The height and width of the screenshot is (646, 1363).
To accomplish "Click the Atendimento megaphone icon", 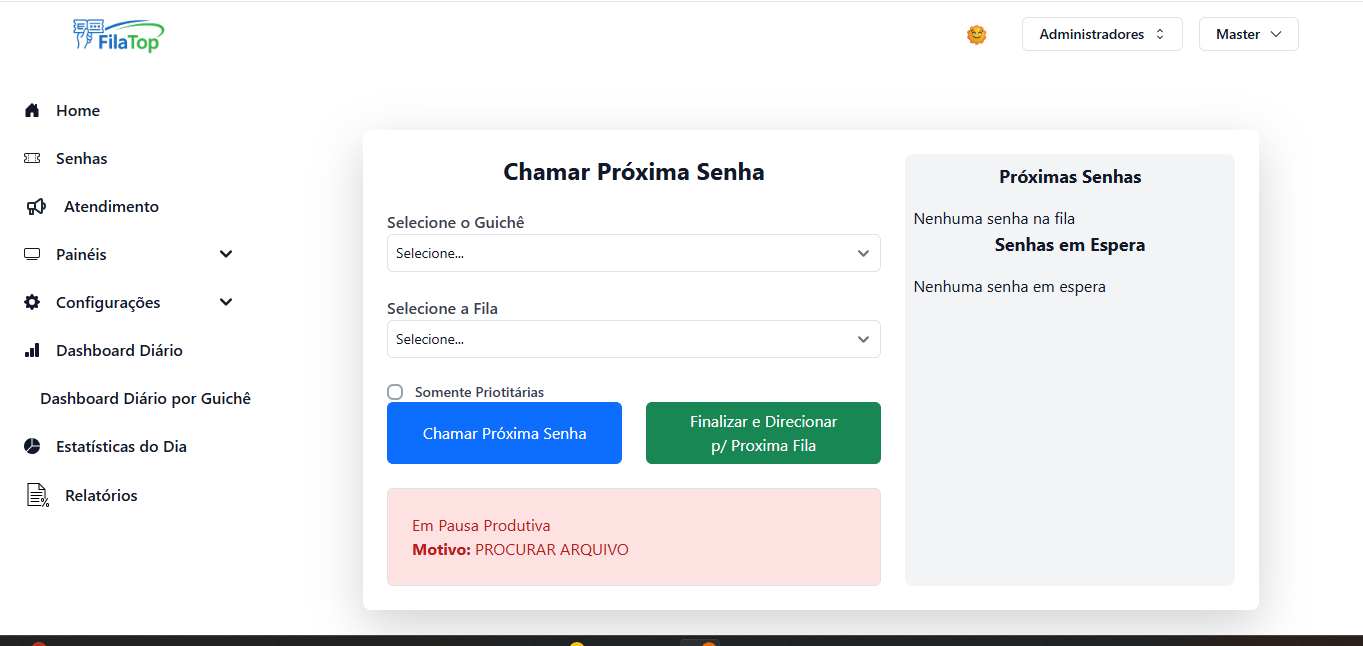I will pyautogui.click(x=36, y=207).
